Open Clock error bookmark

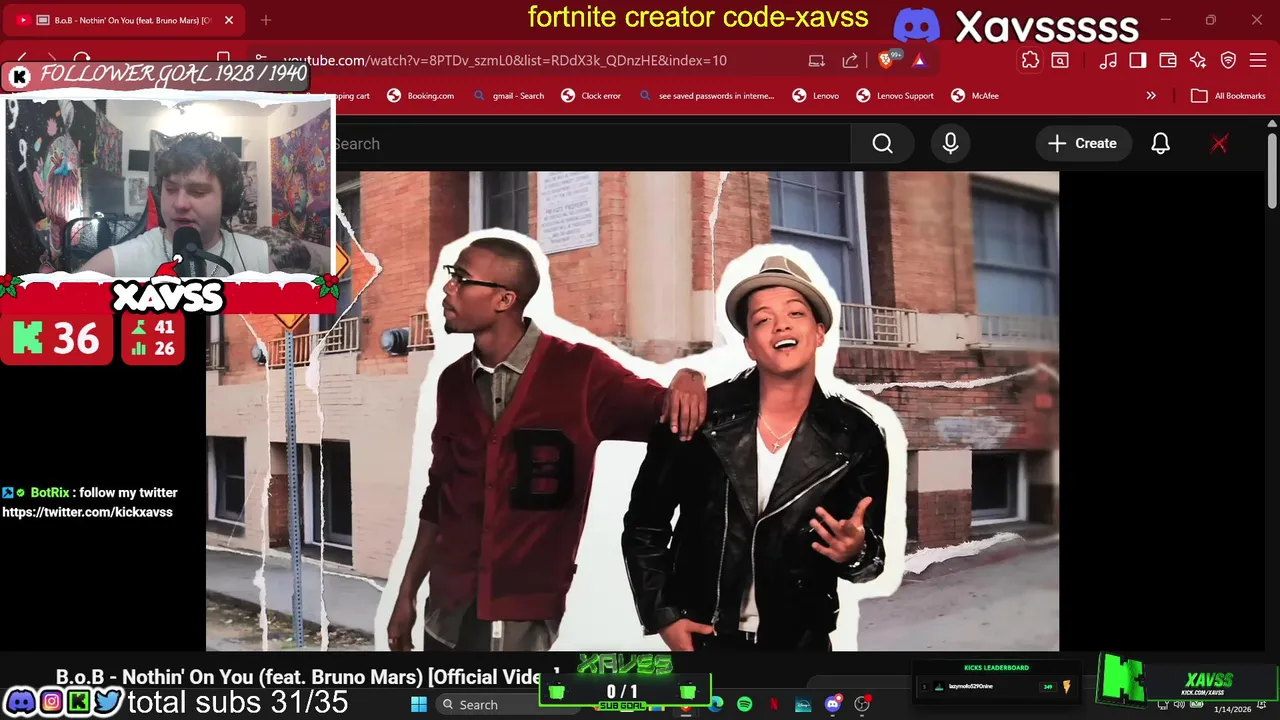coord(591,96)
